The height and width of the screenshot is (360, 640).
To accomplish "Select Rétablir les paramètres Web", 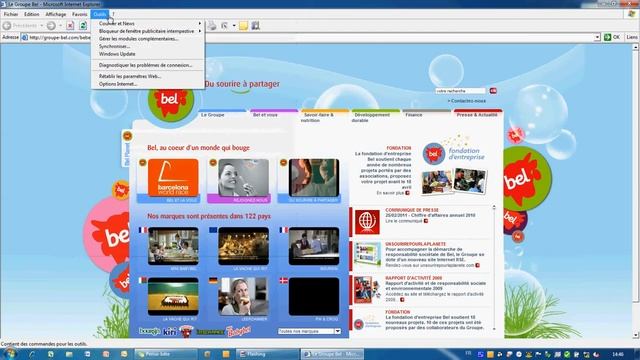I will pyautogui.click(x=148, y=76).
